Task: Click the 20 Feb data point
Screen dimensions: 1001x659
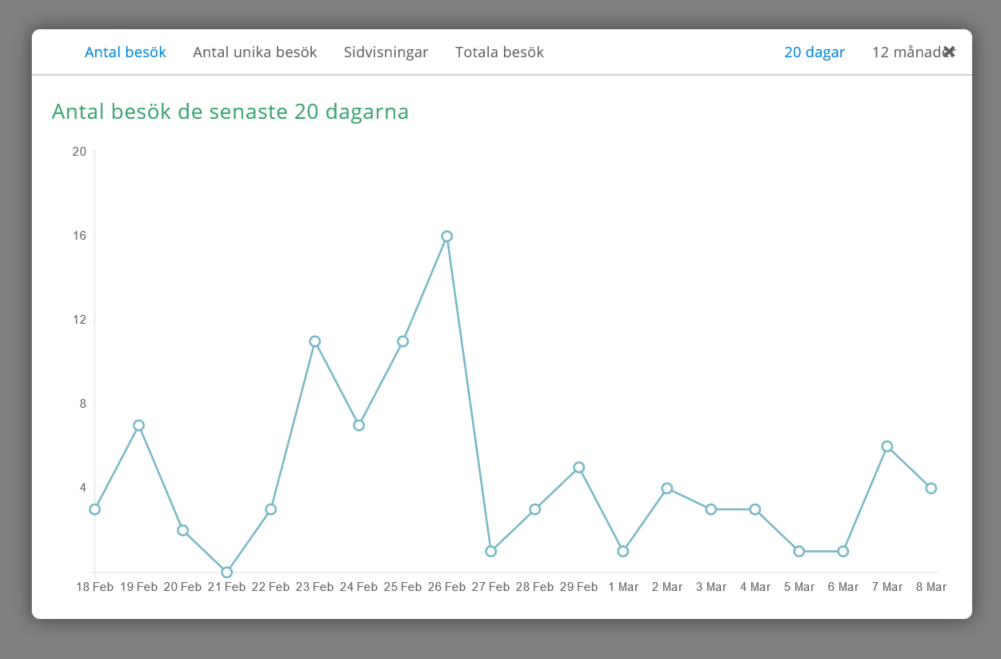Action: coord(183,530)
